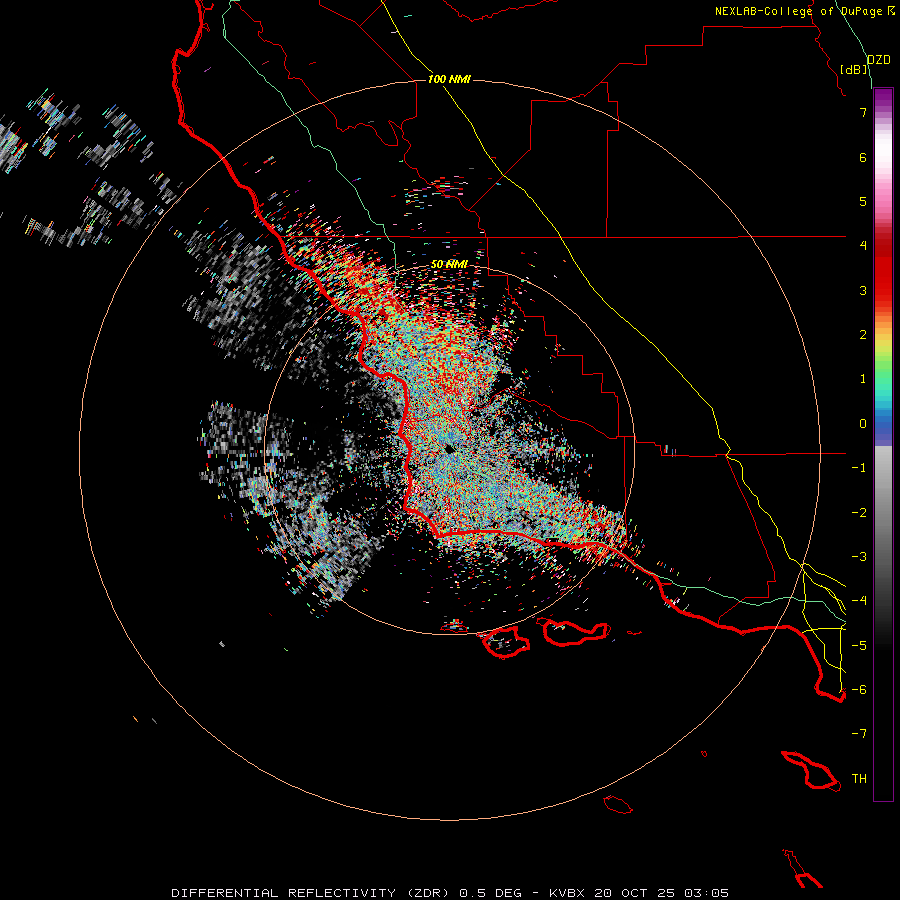
Task: Click the "50 NMI" range ring label
Action: pos(449,264)
